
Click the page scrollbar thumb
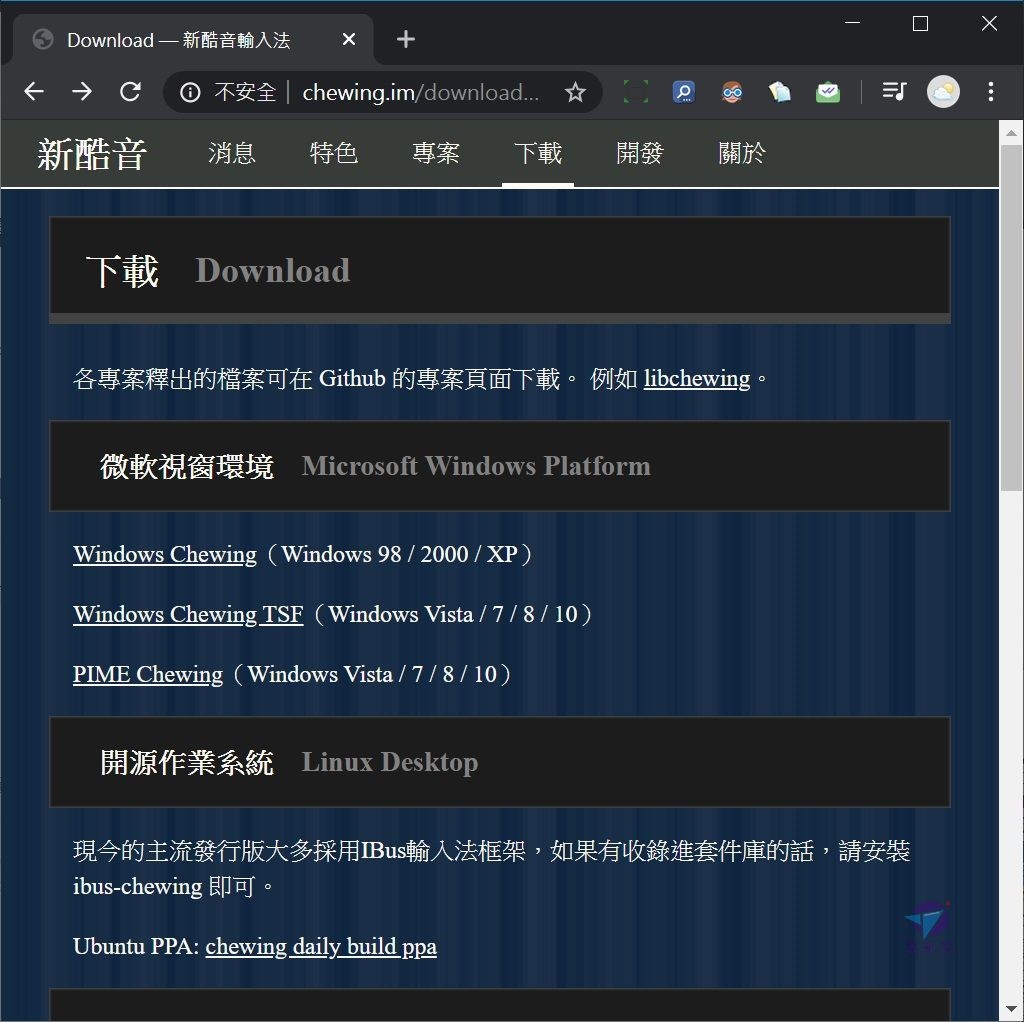point(1012,317)
